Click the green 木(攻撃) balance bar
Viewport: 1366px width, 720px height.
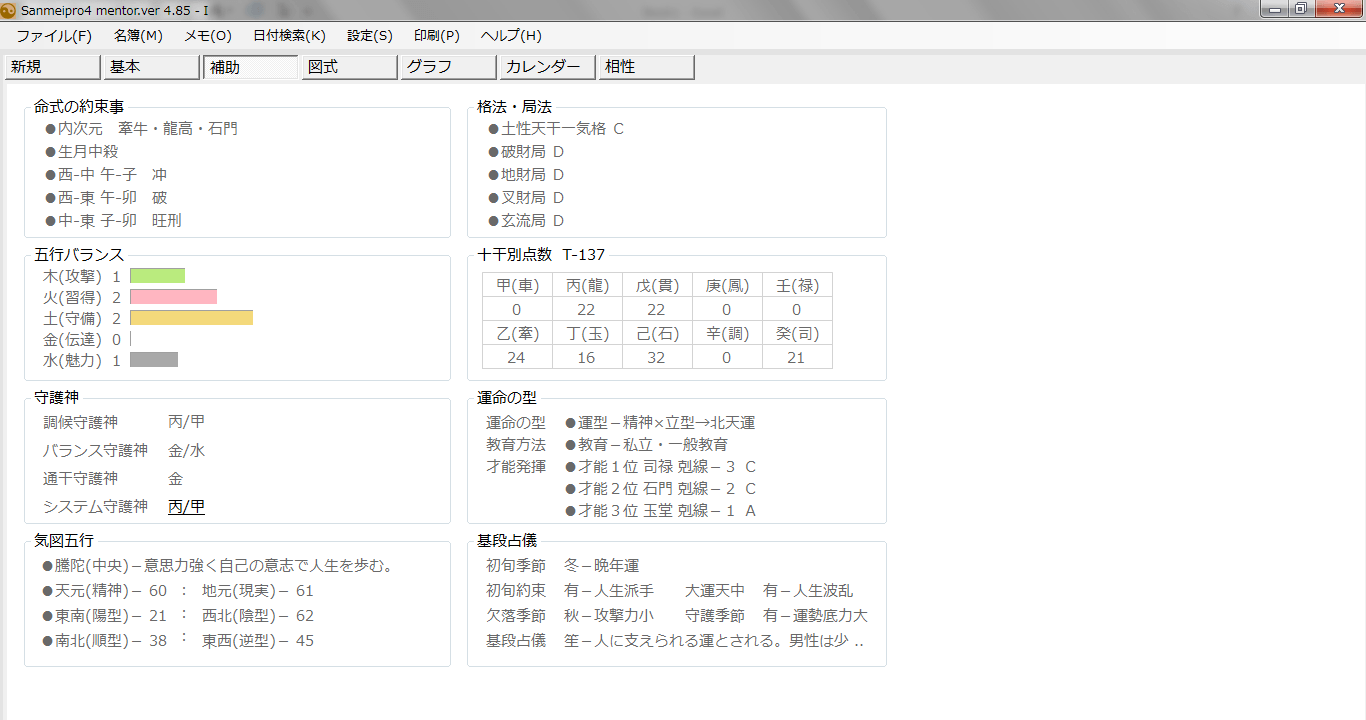point(157,275)
